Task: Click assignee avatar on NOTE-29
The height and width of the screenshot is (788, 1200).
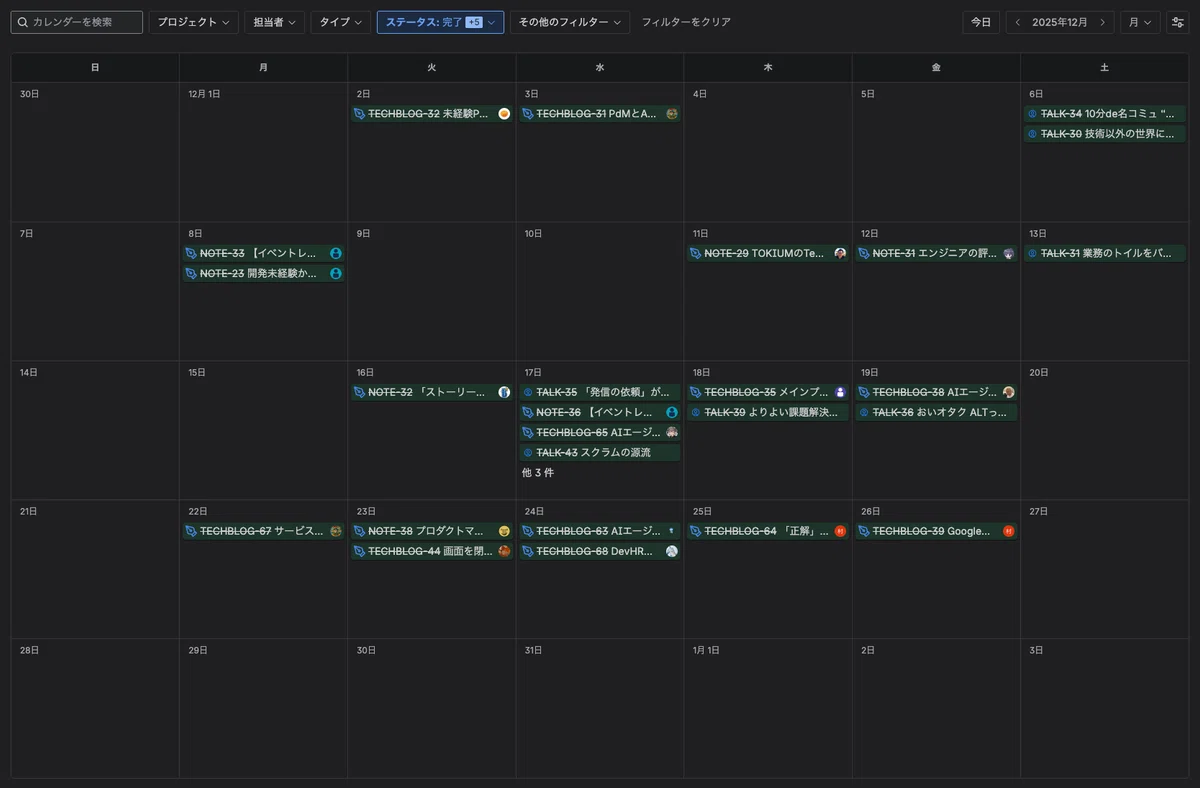Action: pyautogui.click(x=840, y=253)
